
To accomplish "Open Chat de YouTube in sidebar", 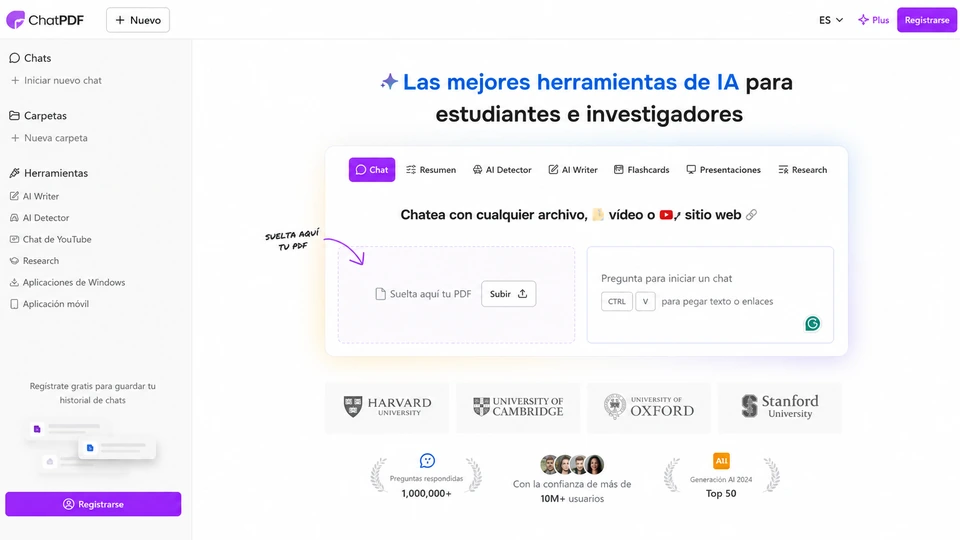I will tap(51, 239).
